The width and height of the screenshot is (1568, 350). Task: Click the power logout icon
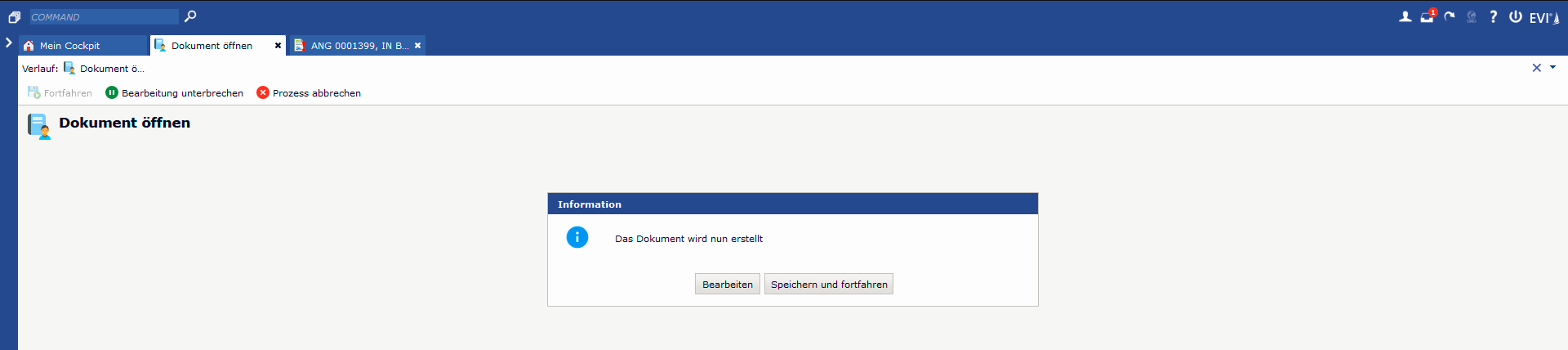pyautogui.click(x=1515, y=16)
